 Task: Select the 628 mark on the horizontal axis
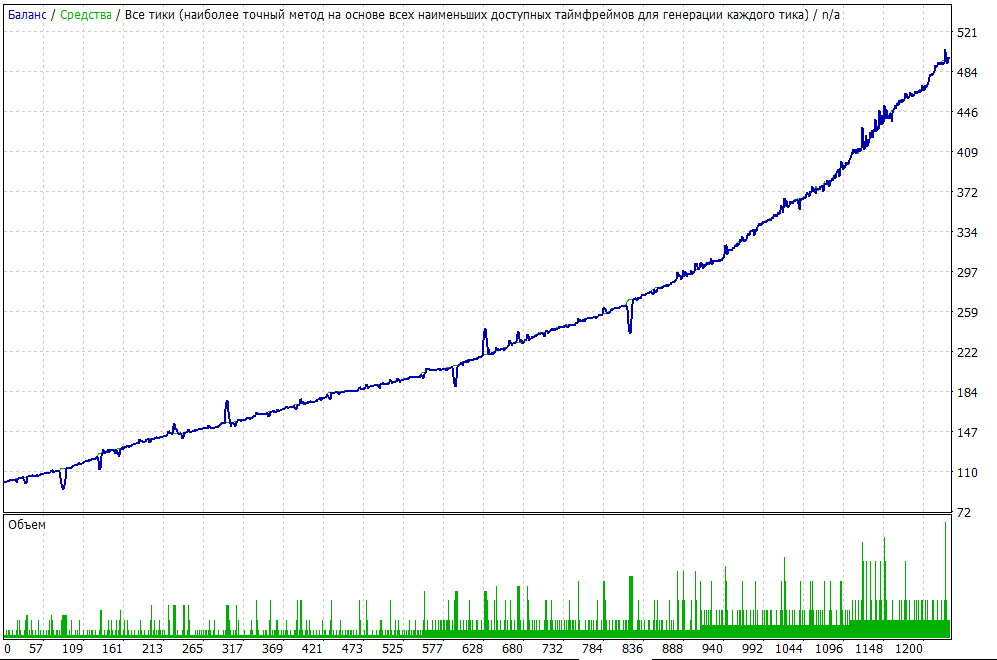click(x=473, y=649)
